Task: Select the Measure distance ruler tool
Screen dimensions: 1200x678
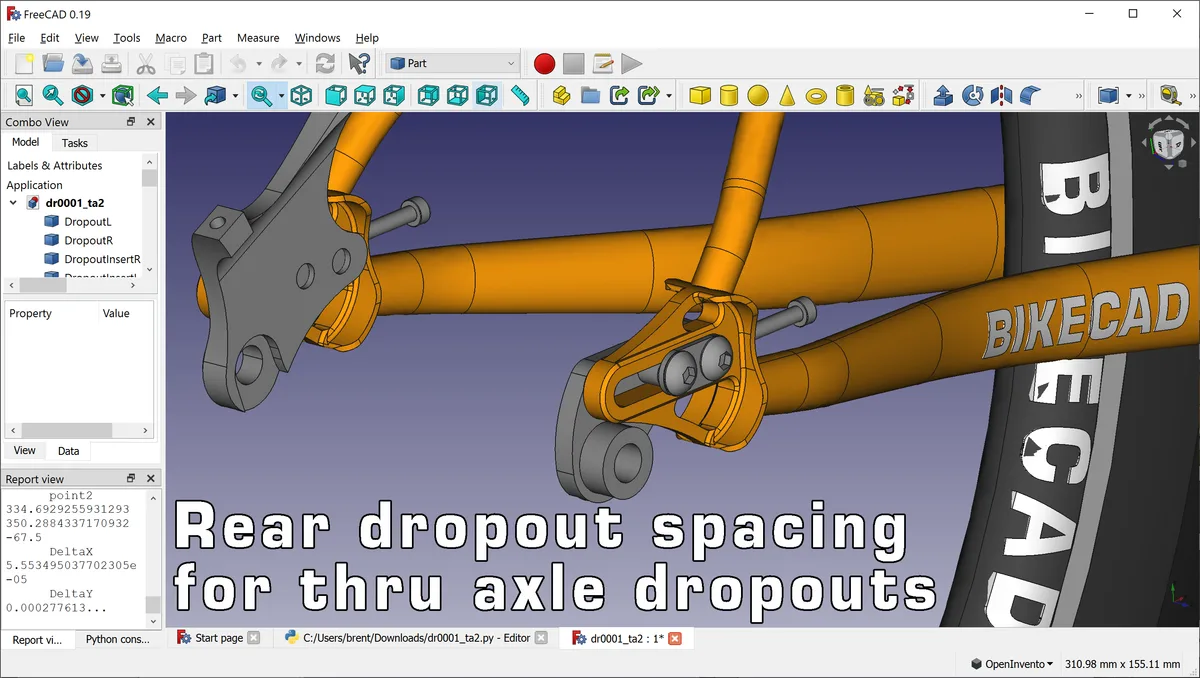Action: 519,96
